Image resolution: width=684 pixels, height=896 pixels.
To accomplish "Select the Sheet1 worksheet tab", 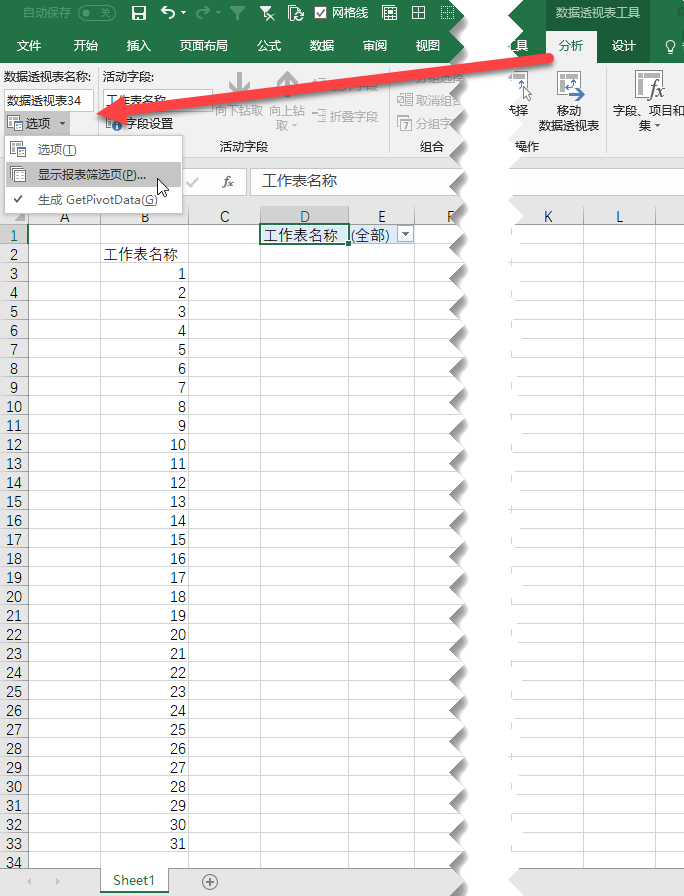I will click(x=133, y=880).
